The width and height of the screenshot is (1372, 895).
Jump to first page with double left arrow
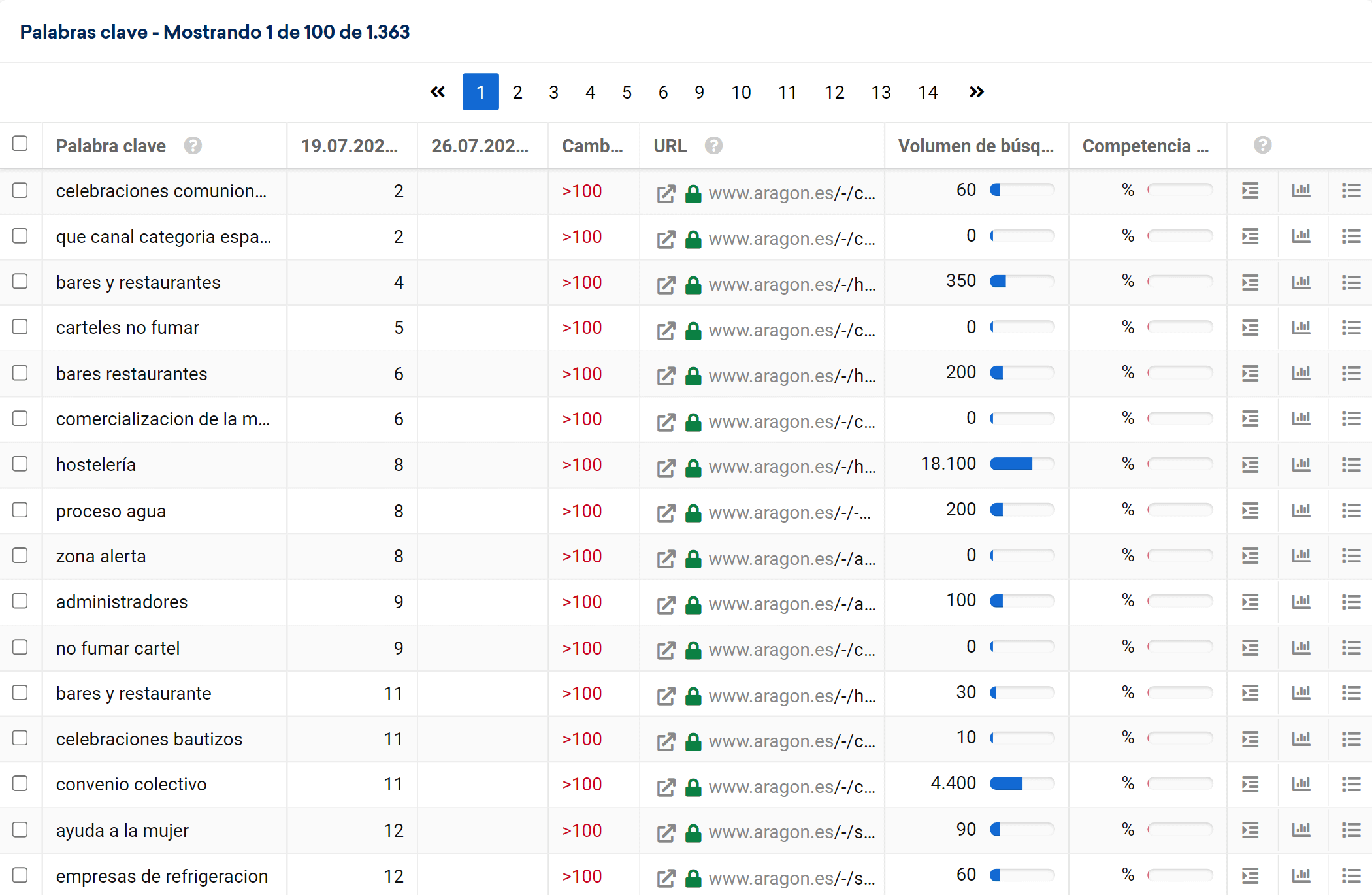point(438,92)
